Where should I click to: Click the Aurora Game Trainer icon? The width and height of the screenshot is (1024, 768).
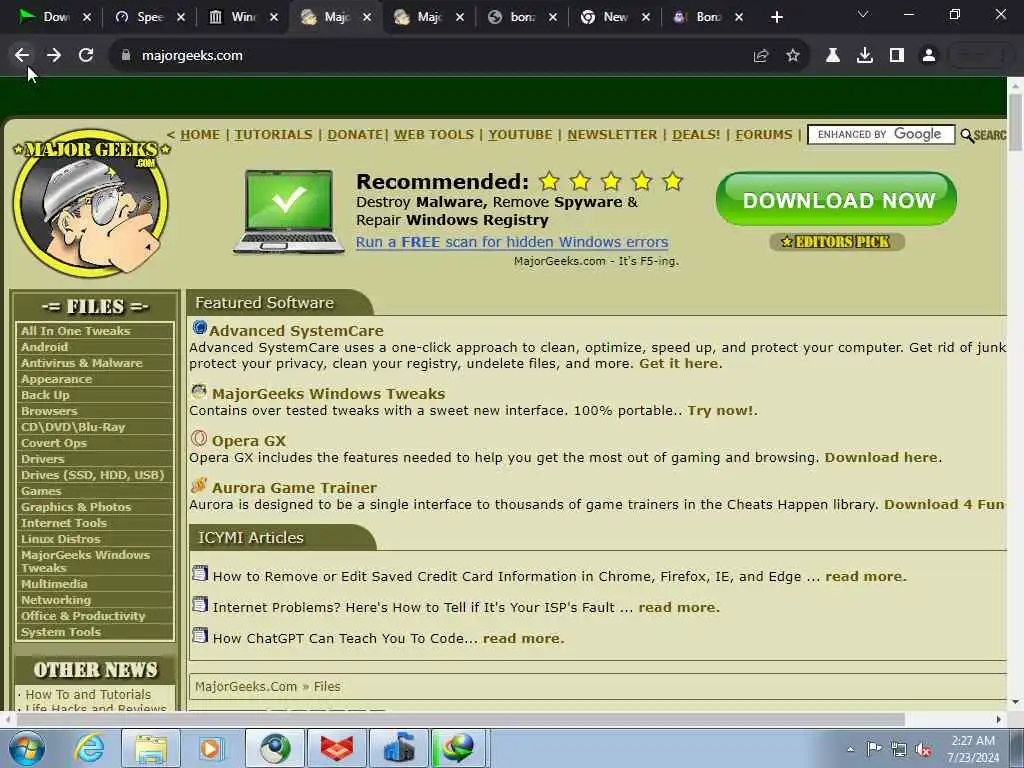[x=199, y=485]
